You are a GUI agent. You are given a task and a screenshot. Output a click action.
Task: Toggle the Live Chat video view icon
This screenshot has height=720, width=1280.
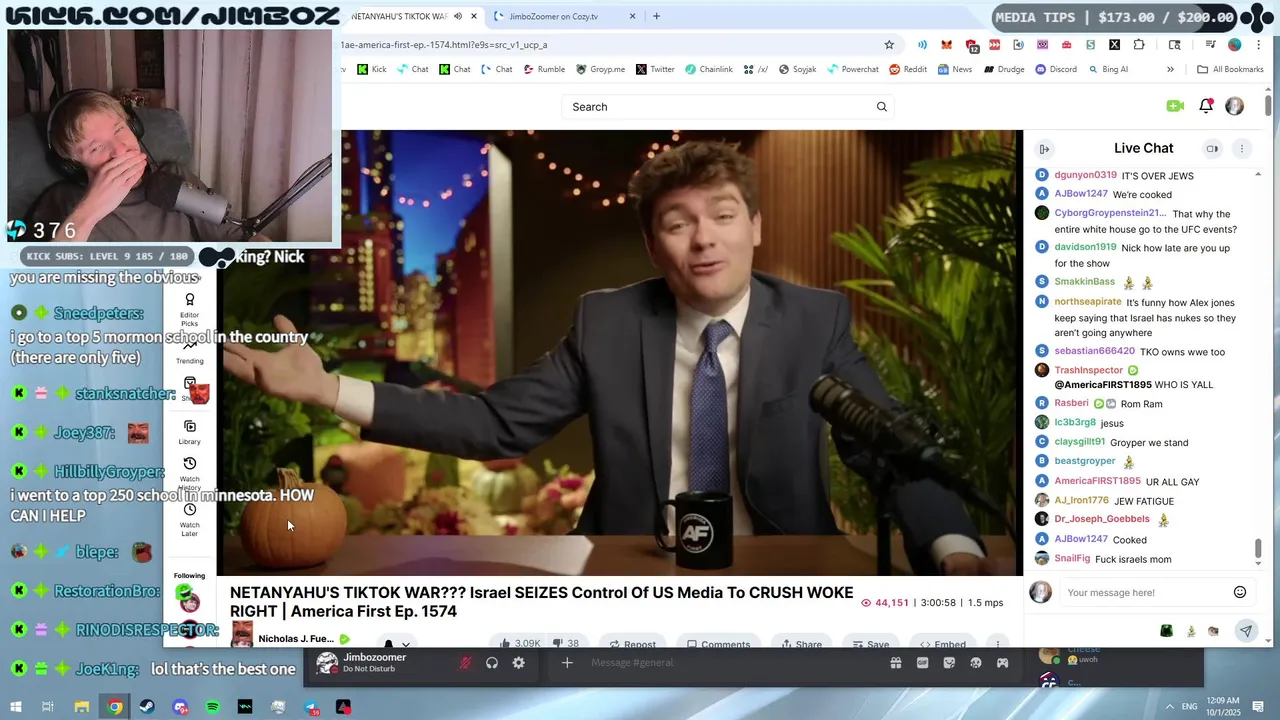[1212, 149]
